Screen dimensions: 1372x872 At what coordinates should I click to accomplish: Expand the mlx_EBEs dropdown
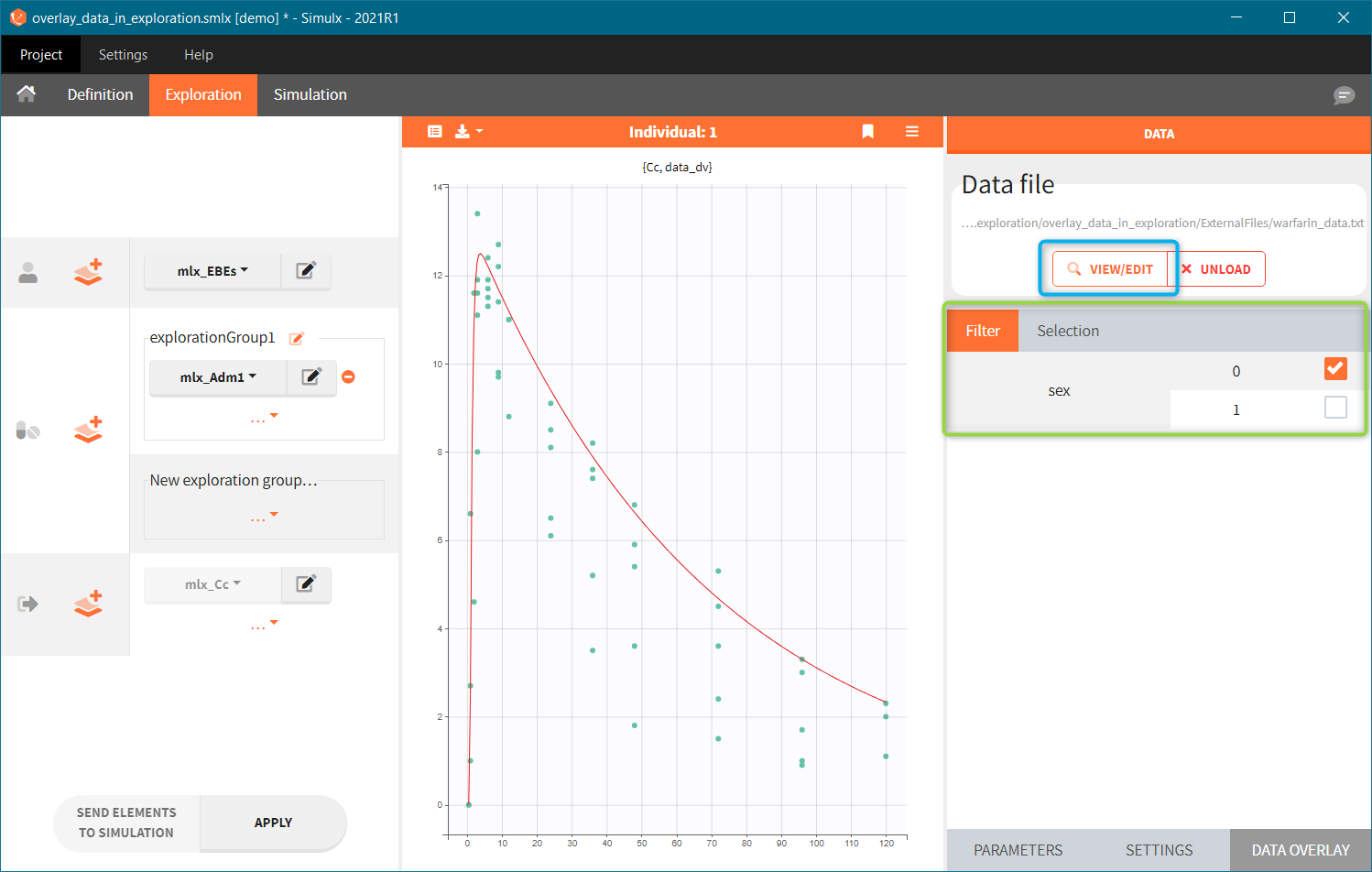(x=212, y=271)
